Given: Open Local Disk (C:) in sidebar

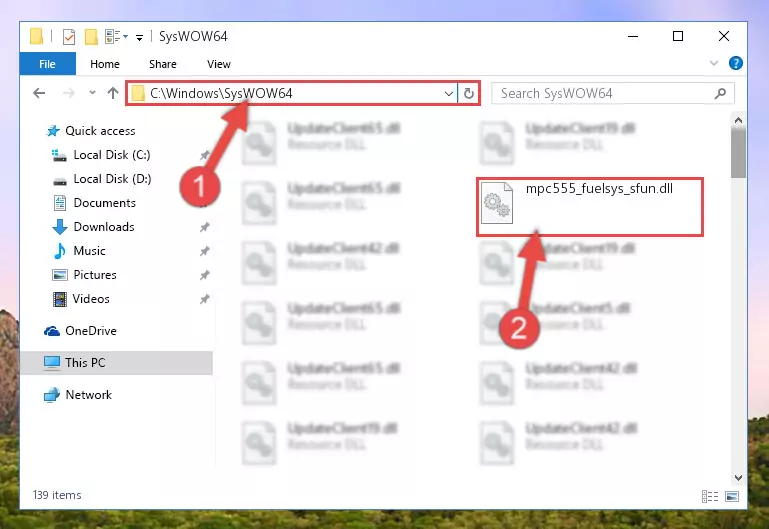Looking at the screenshot, I should tap(112, 155).
